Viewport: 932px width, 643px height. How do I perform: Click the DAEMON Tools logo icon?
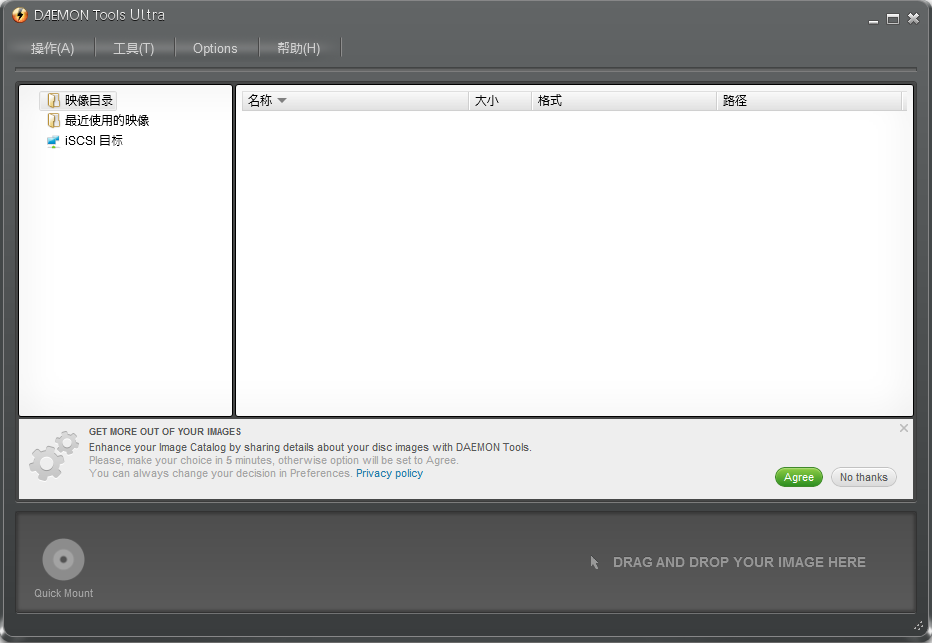(x=20, y=15)
